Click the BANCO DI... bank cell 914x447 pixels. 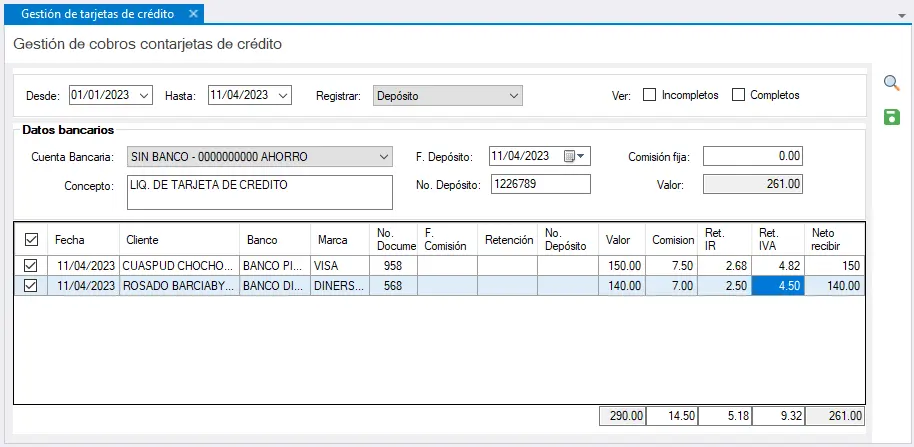pos(275,286)
